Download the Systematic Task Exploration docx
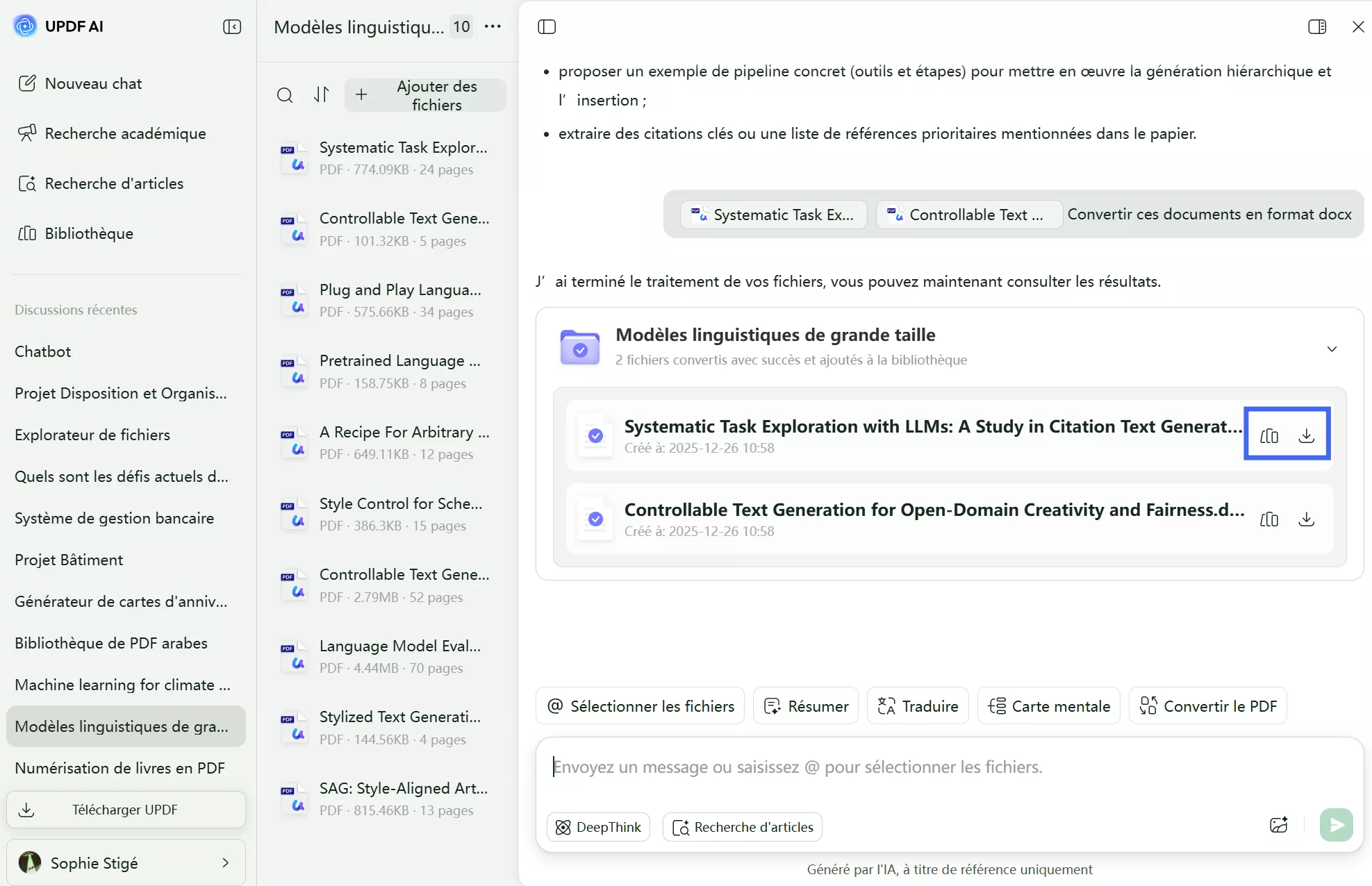1372x886 pixels. point(1306,435)
